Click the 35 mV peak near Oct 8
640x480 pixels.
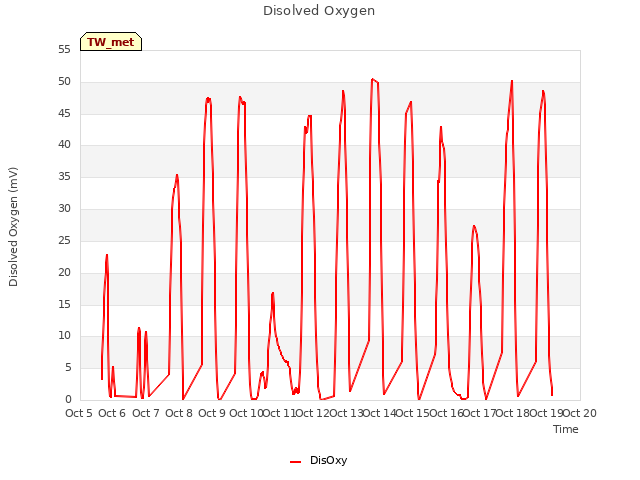point(177,175)
